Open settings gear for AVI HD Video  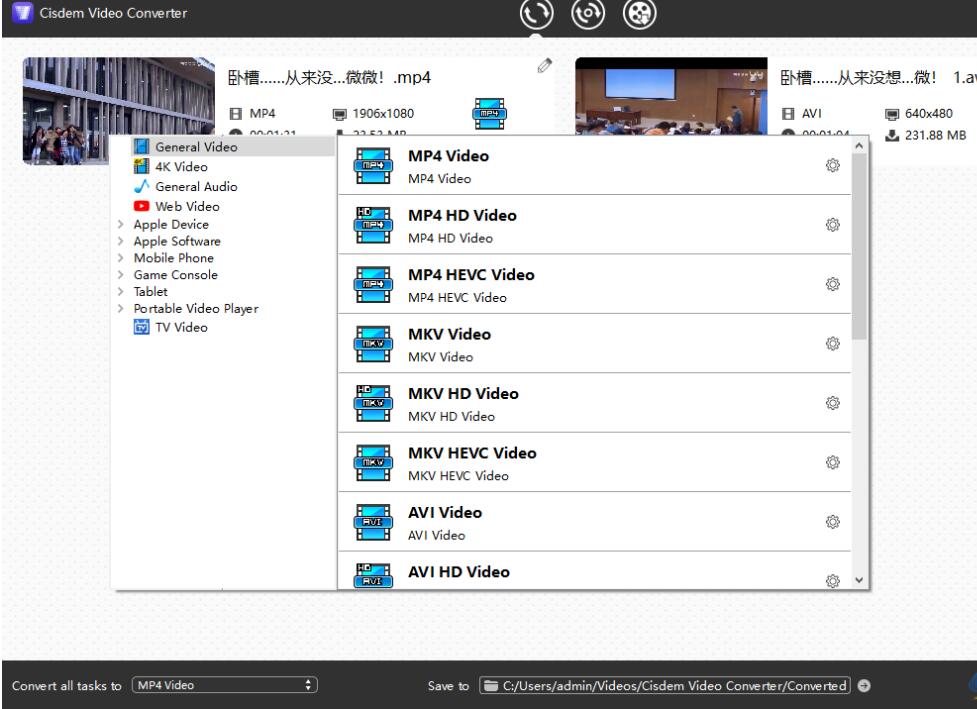click(832, 581)
